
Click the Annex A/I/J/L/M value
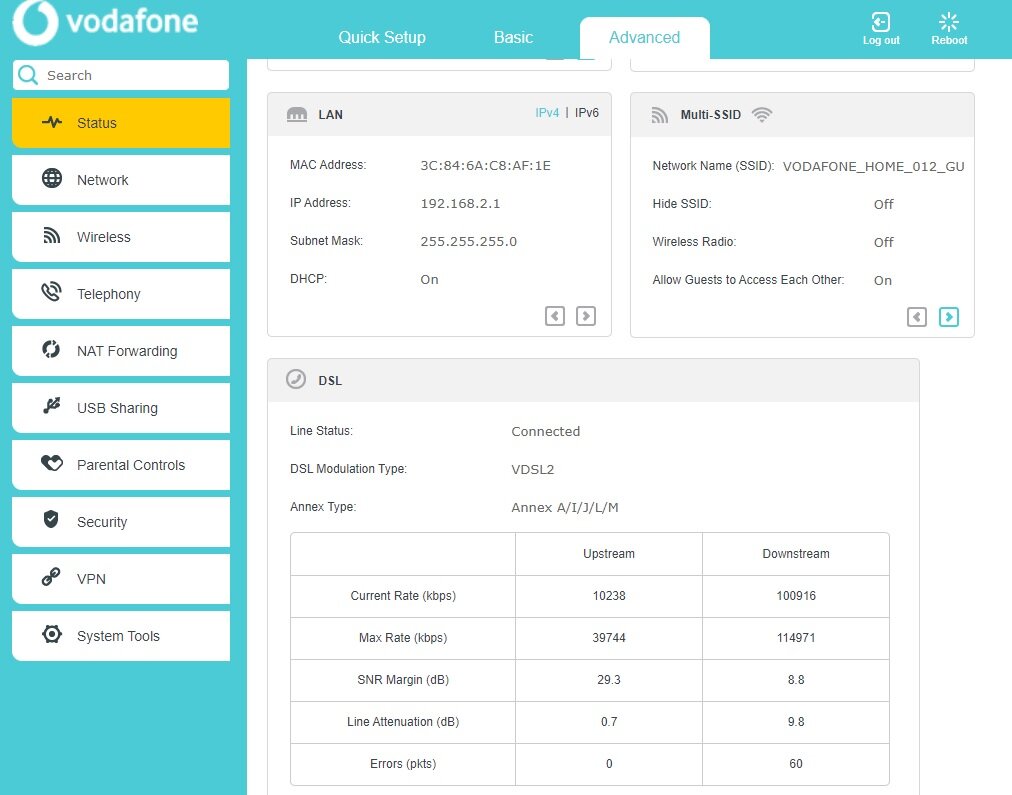pos(565,507)
